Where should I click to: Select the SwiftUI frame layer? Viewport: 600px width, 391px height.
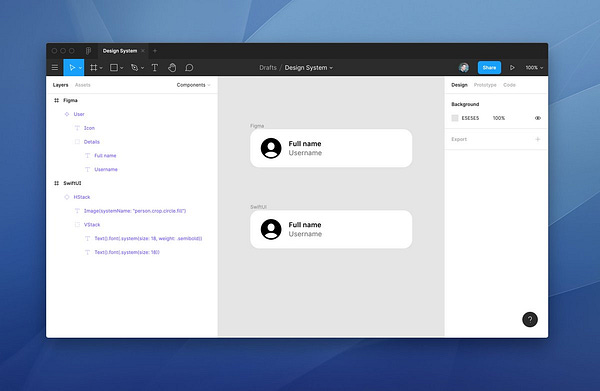click(x=72, y=183)
